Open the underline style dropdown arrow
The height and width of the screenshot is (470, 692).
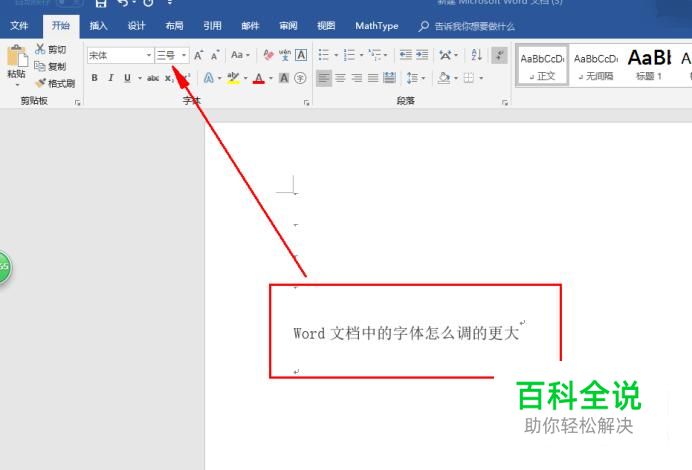pyautogui.click(x=139, y=78)
